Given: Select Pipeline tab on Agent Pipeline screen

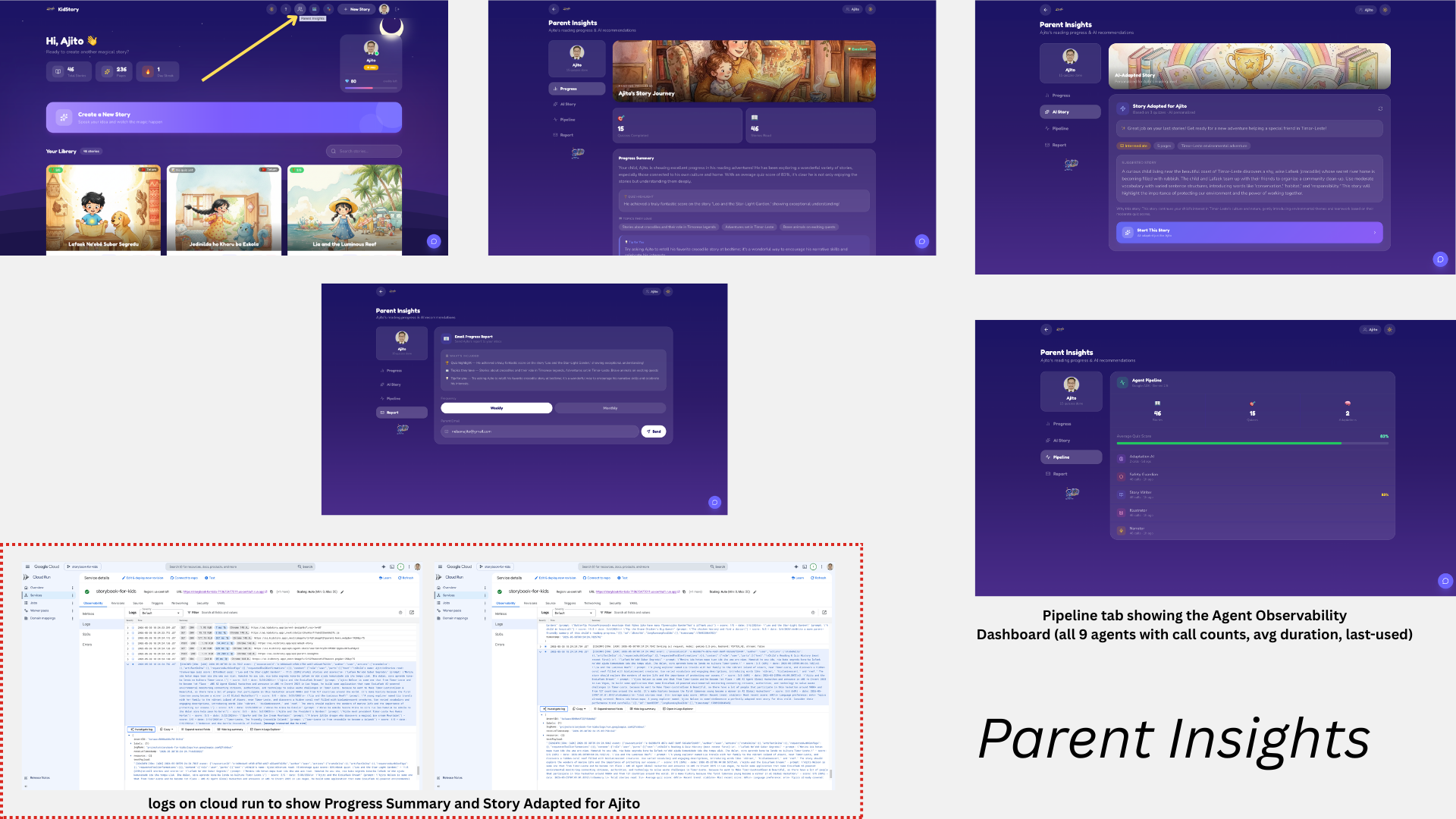Looking at the screenshot, I should coord(1072,457).
